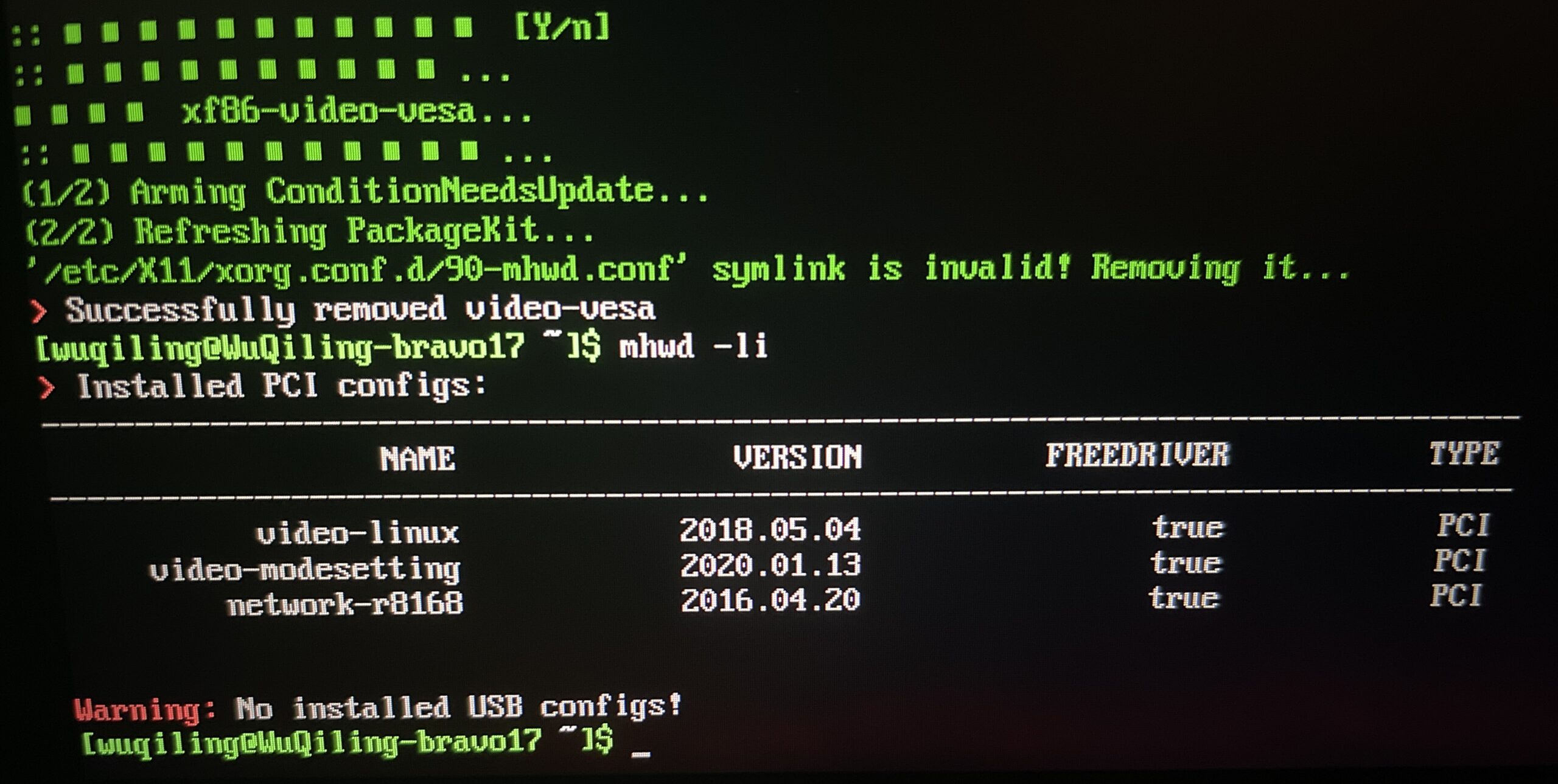Click version 2018.05.04
Screen dimensions: 1558x784
coord(770,530)
